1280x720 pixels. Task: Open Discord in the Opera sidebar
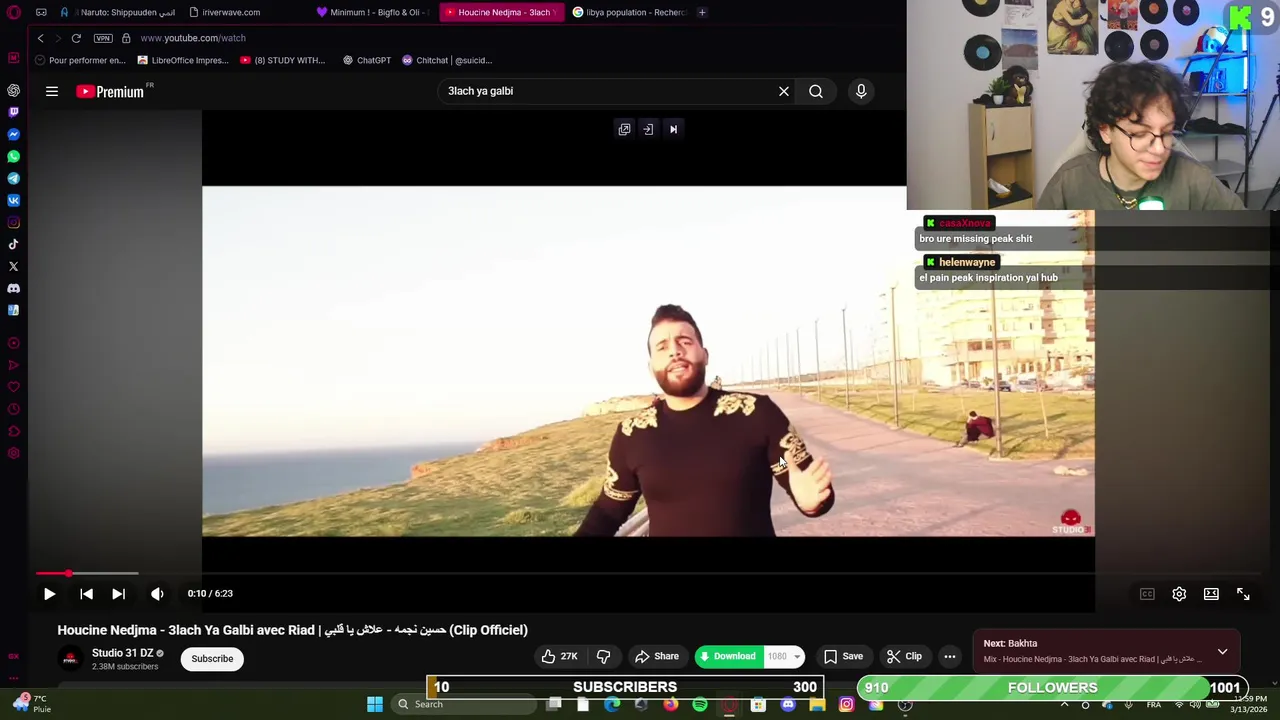(x=13, y=288)
